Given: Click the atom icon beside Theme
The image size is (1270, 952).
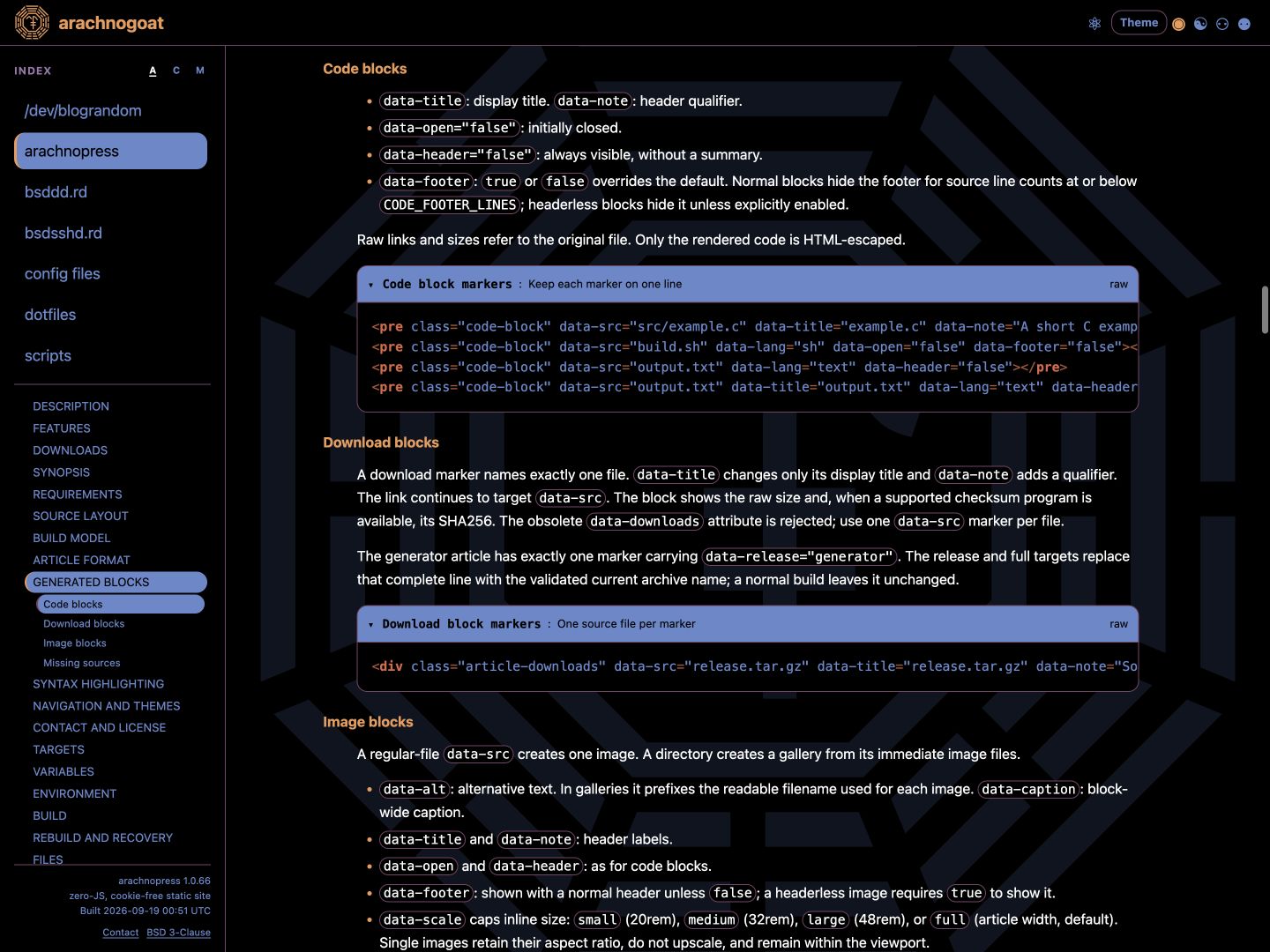Looking at the screenshot, I should click(x=1094, y=24).
